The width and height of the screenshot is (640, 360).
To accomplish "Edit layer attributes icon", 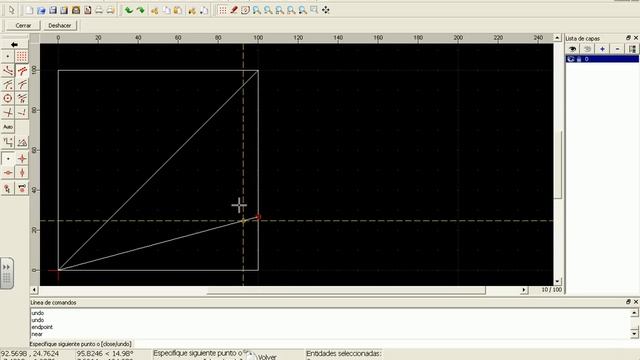I will pos(632,49).
